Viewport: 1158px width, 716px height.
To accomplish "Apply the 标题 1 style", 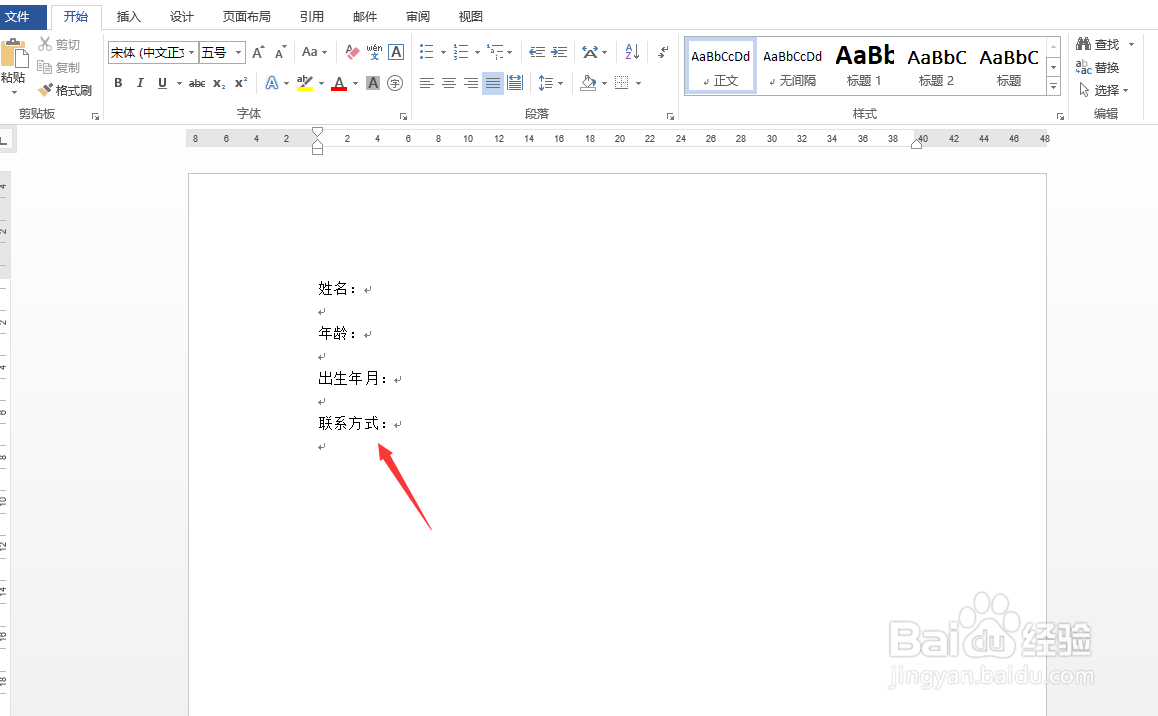I will 864,65.
